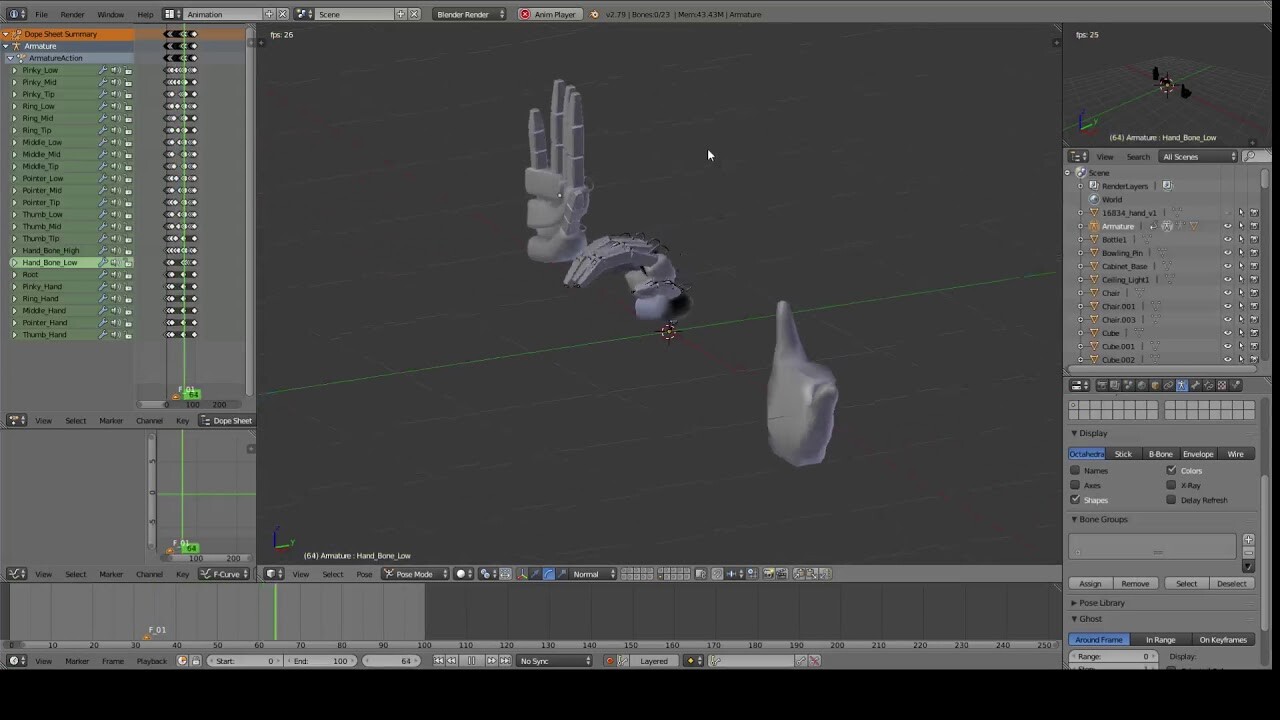Hide Bottle1 using its eye toggle in the outliner

point(1228,239)
